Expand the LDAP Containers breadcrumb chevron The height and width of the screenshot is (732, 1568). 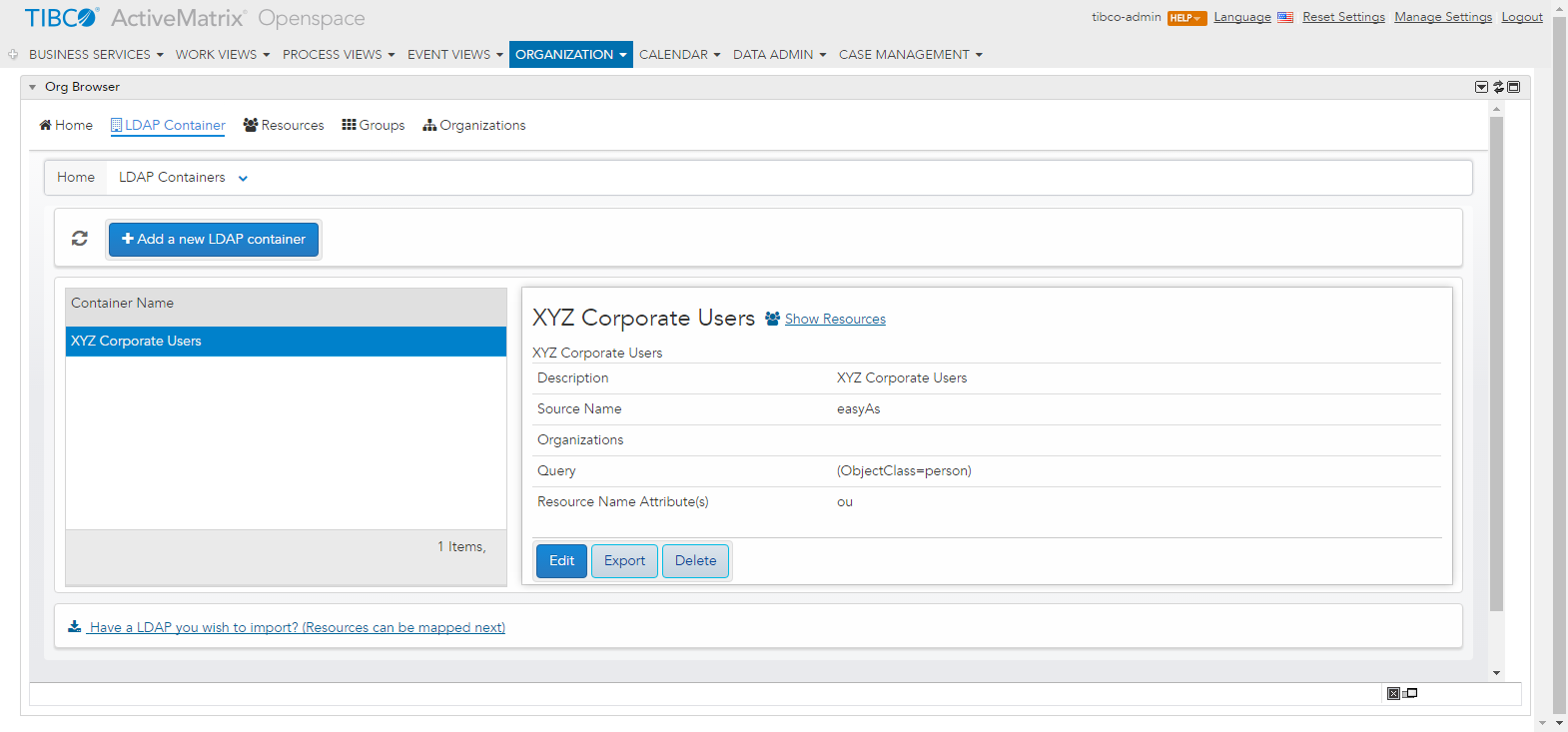pyautogui.click(x=243, y=179)
